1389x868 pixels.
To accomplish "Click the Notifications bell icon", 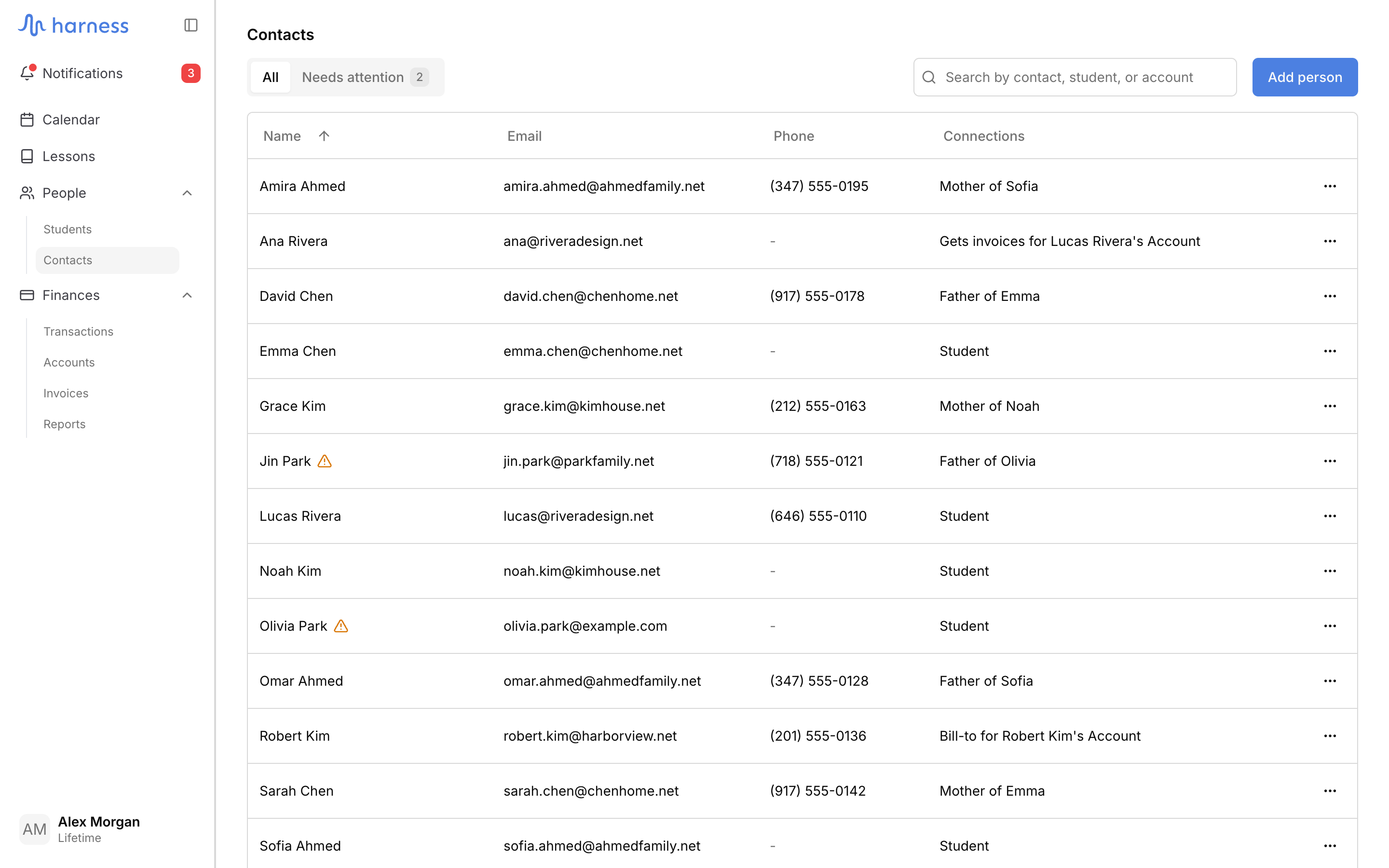I will tap(27, 73).
